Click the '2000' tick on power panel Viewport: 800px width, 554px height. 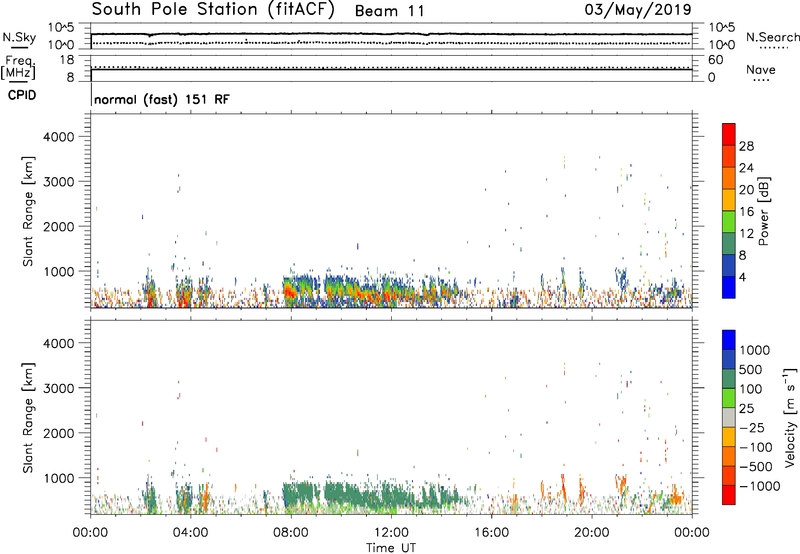(x=59, y=226)
